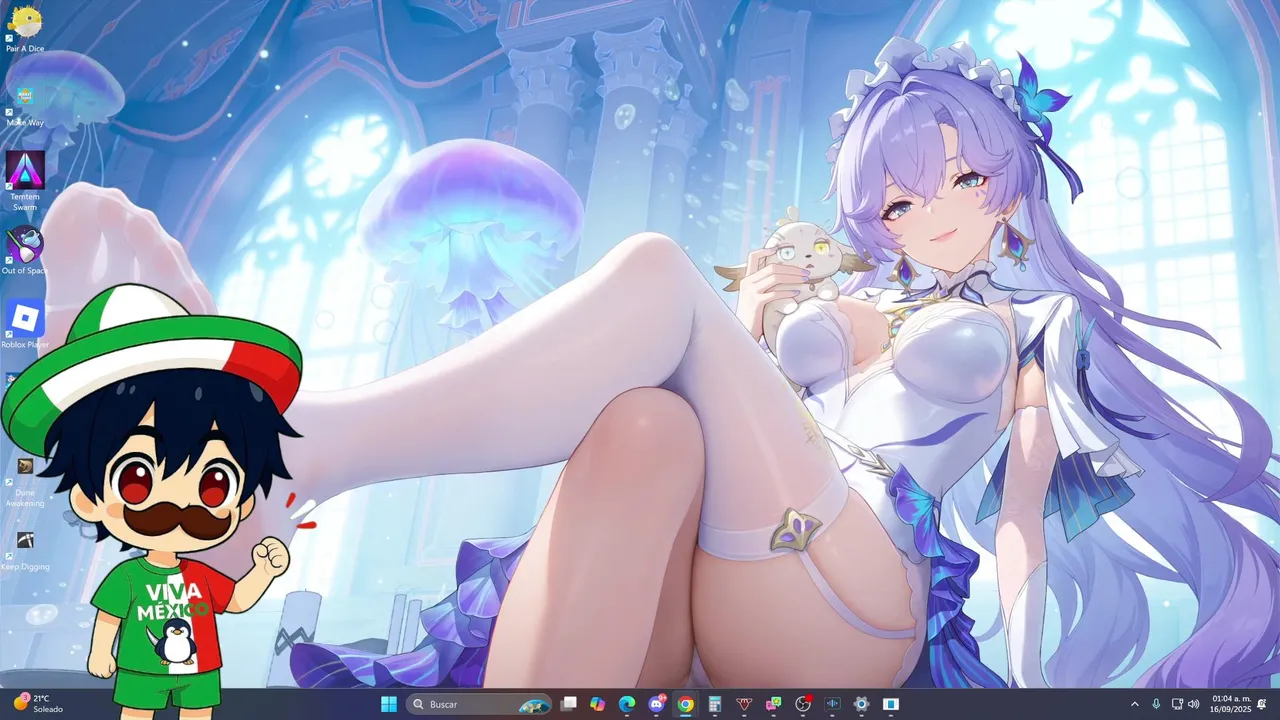Launch Roblox Player from the desktop
The height and width of the screenshot is (720, 1280).
click(x=25, y=325)
